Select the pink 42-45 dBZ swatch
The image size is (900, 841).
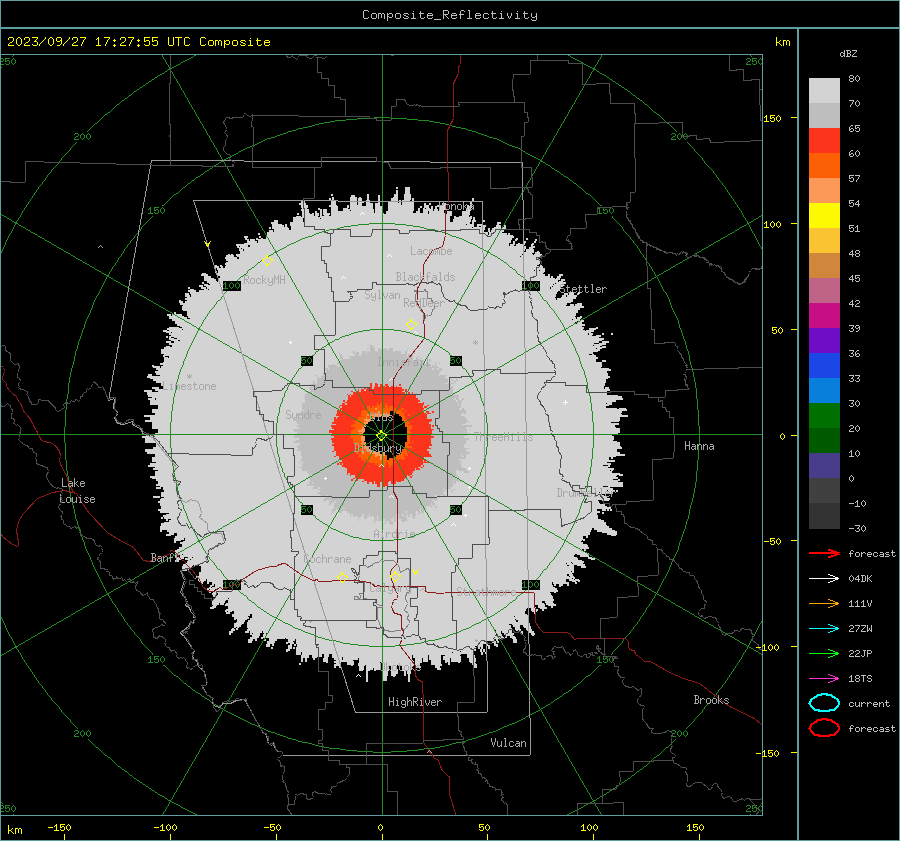(824, 290)
